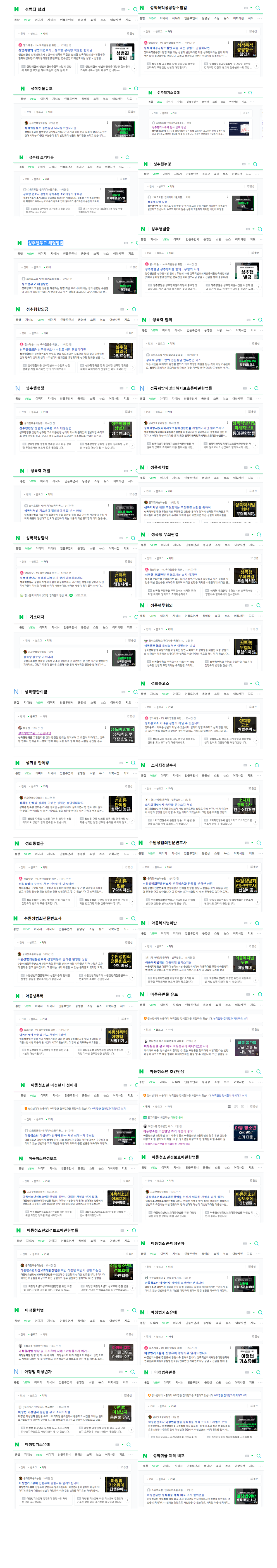Click the search magnifier for 성폭행 무죄판결

(x=259, y=535)
